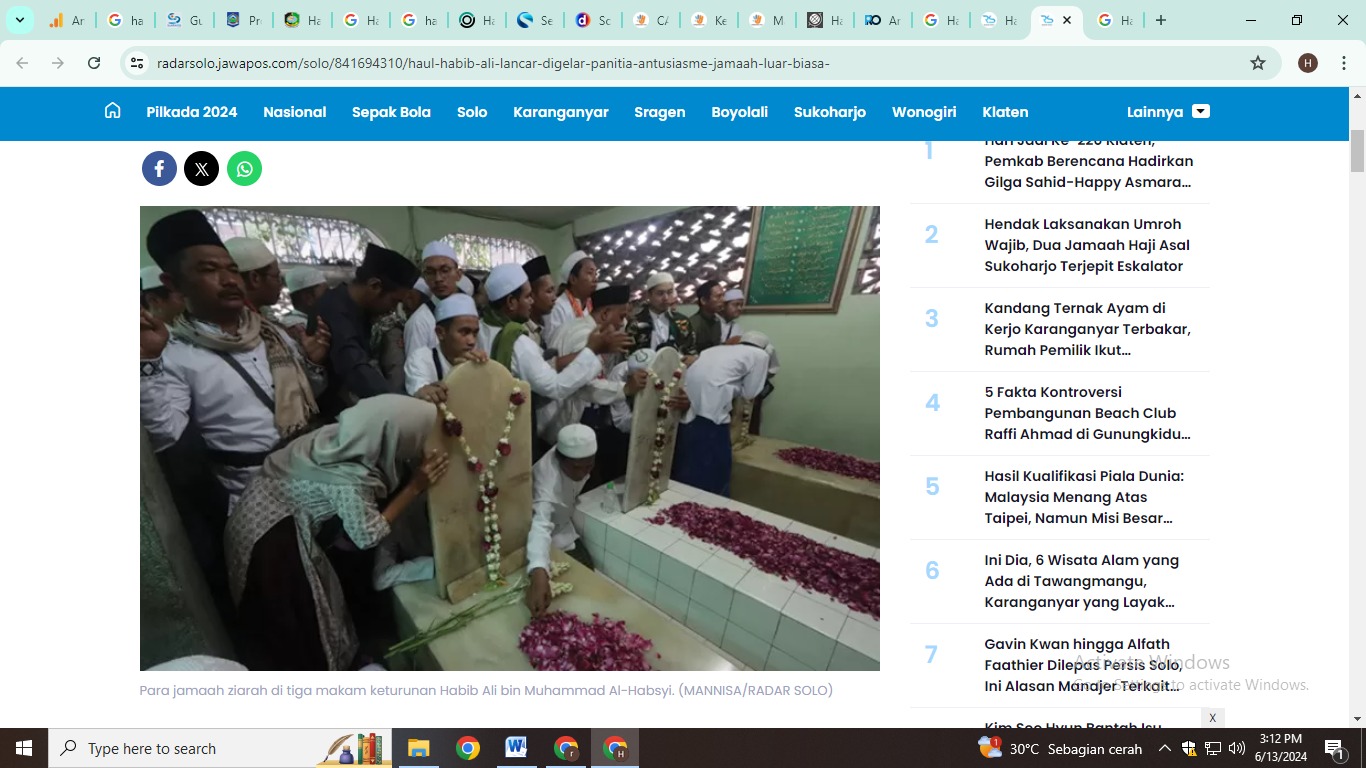1366x768 pixels.
Task: Open the 6 Wisata Alam Tawangmangu article
Action: (1081, 580)
